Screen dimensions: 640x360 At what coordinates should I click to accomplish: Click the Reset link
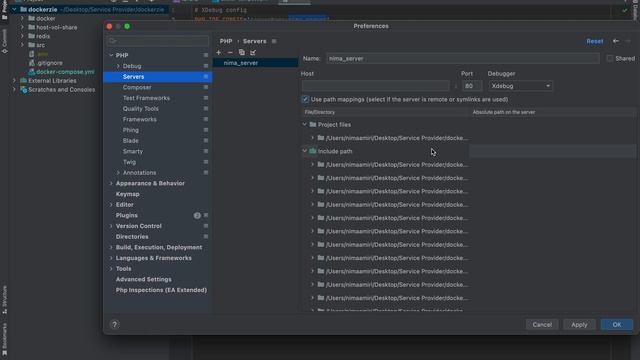click(595, 41)
